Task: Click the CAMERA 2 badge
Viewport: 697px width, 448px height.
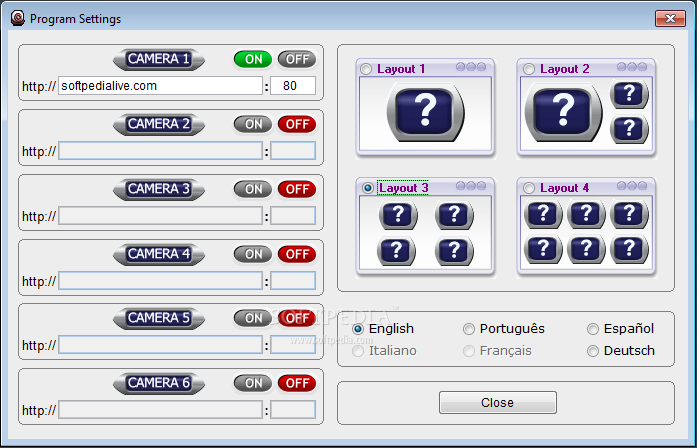Action: [x=159, y=124]
